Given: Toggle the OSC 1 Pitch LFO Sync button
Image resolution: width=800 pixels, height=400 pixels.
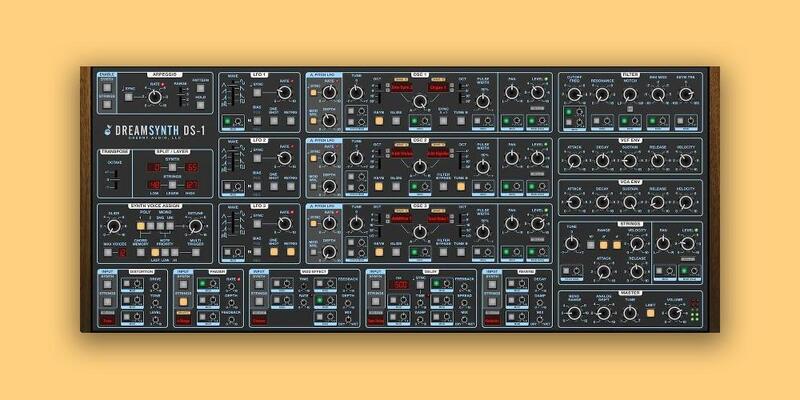Looking at the screenshot, I should click(313, 93).
